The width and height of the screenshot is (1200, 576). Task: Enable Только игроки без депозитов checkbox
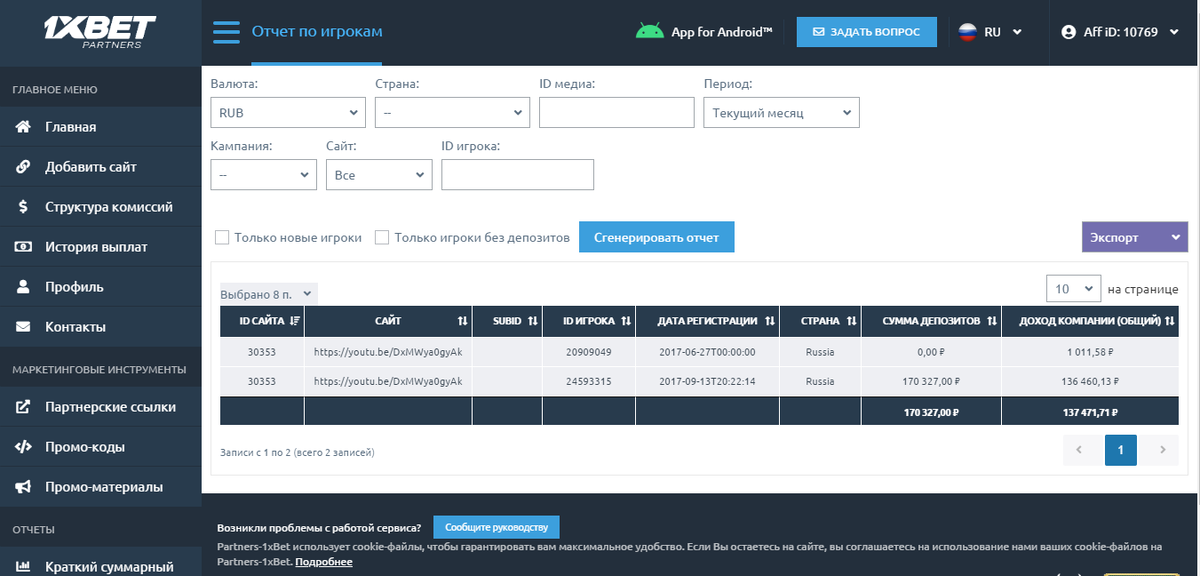382,238
